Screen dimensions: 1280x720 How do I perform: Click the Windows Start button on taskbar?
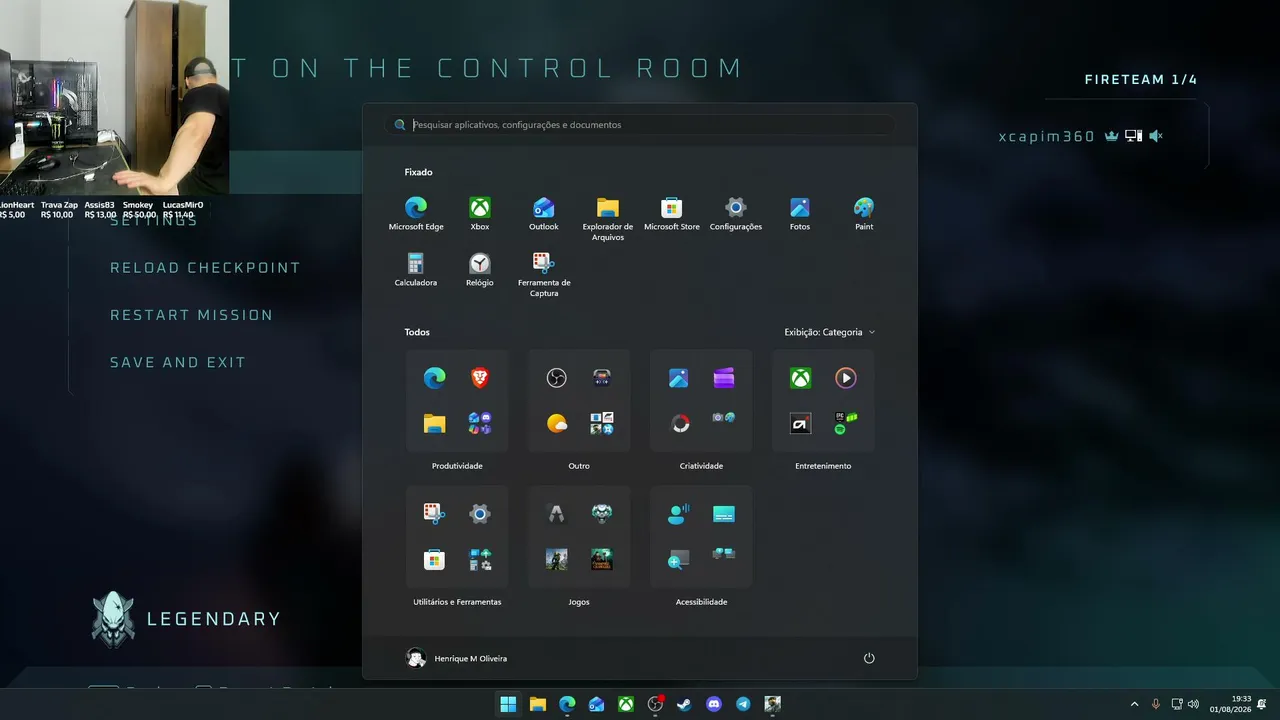click(508, 704)
